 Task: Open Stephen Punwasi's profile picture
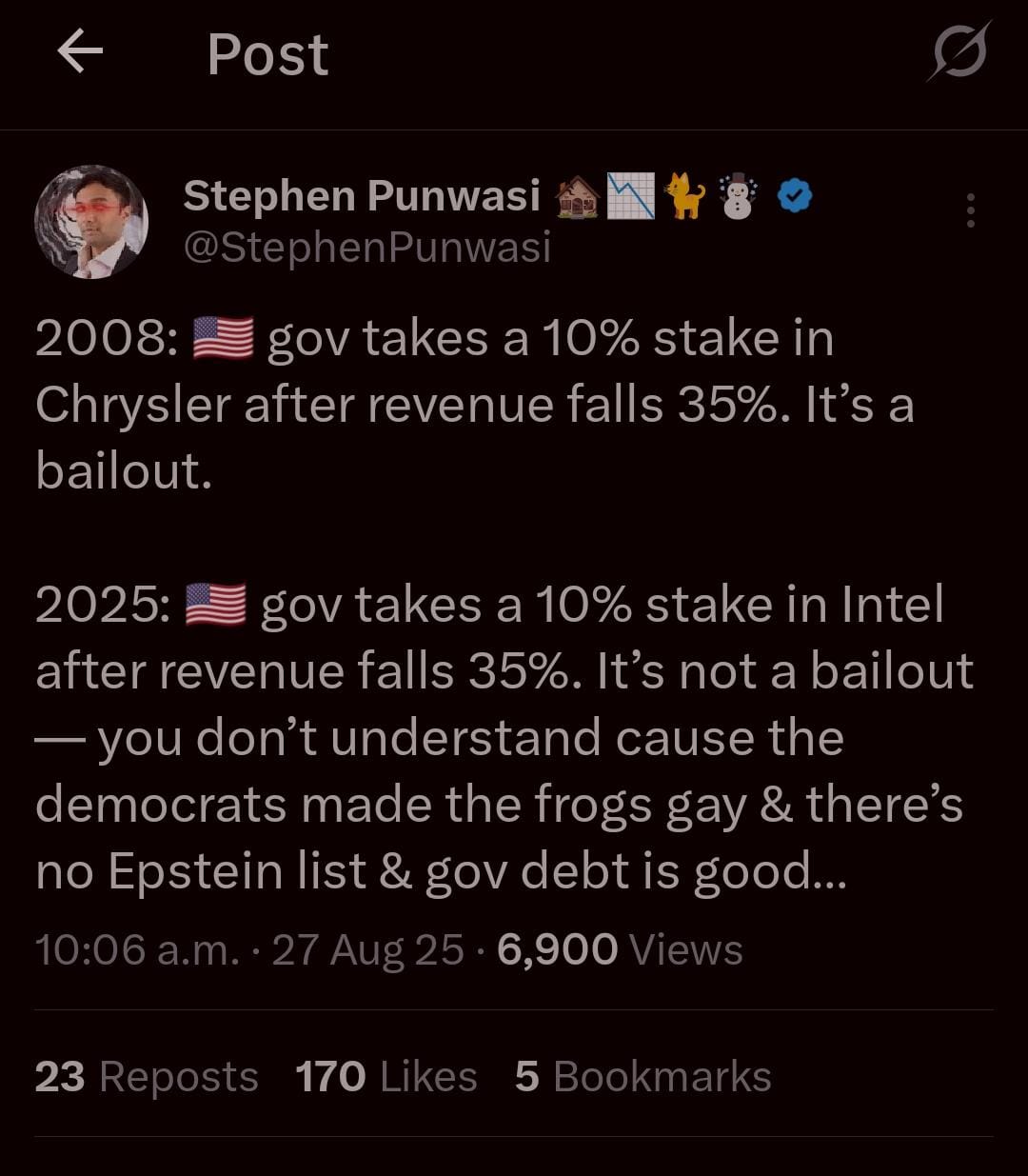[91, 222]
